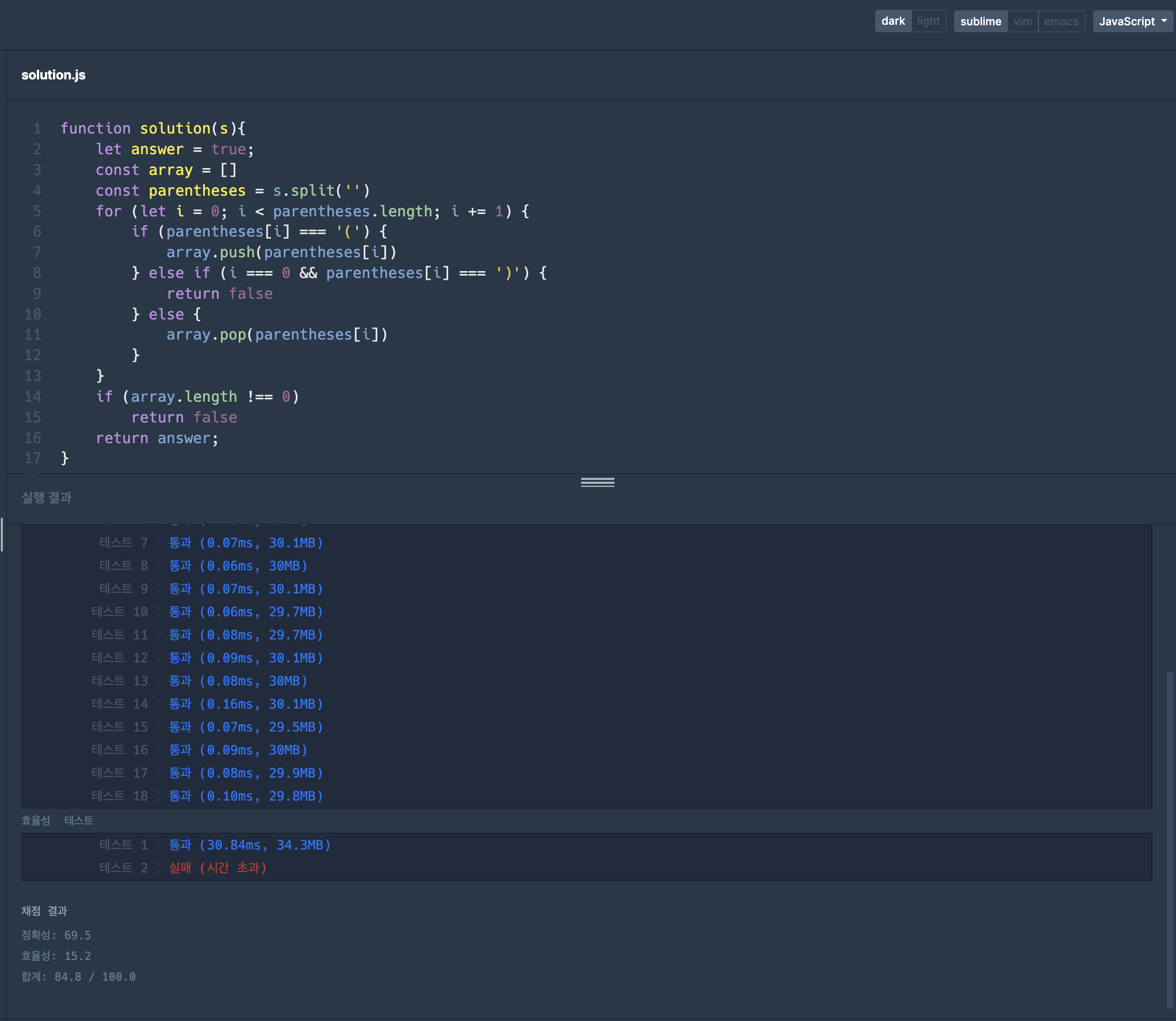Select sublime keybinding mode

coord(980,21)
